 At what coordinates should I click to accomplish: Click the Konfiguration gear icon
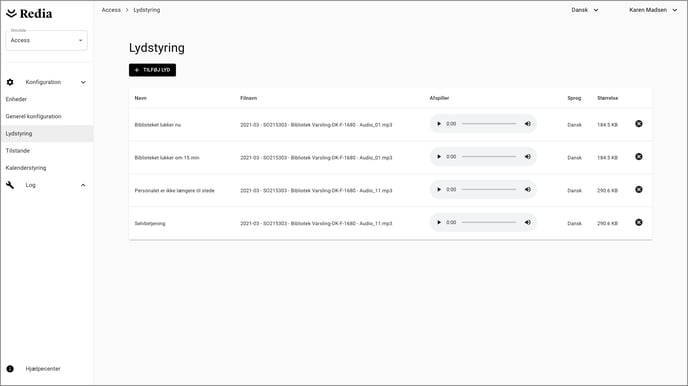point(10,82)
